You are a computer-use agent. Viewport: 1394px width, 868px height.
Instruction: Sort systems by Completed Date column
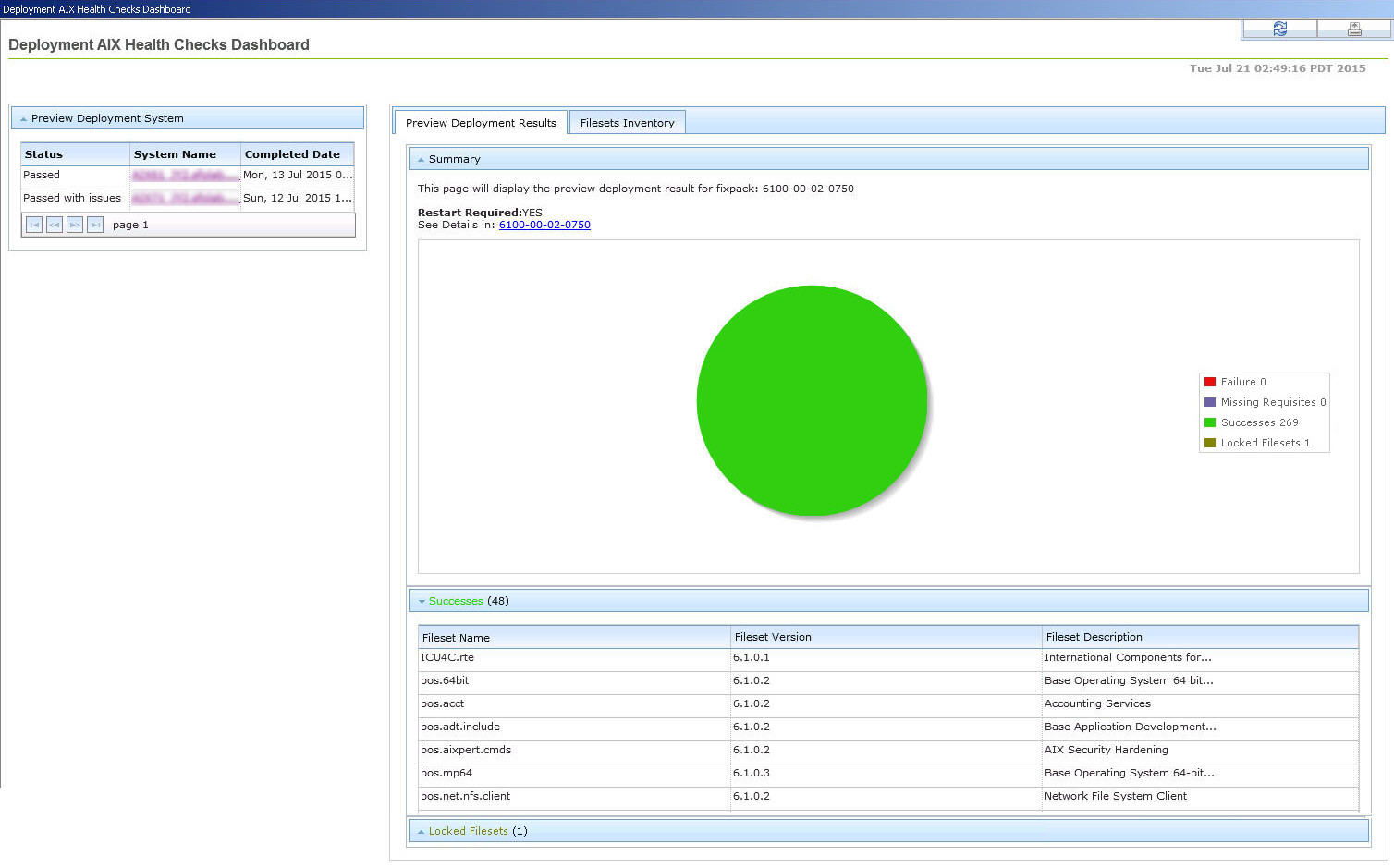tap(292, 154)
